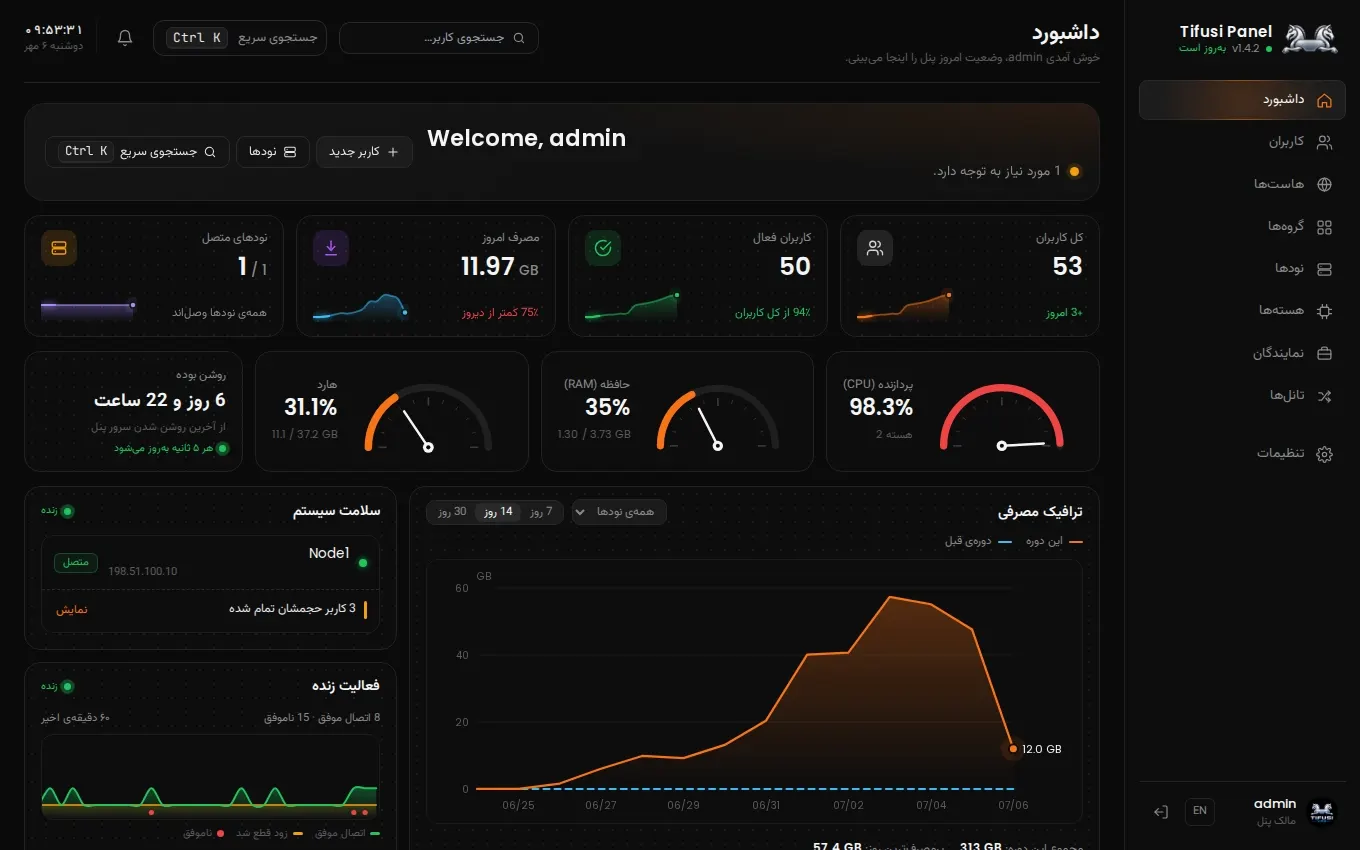Switch language with the EN button
Viewport: 1360px width, 850px height.
click(x=1200, y=811)
